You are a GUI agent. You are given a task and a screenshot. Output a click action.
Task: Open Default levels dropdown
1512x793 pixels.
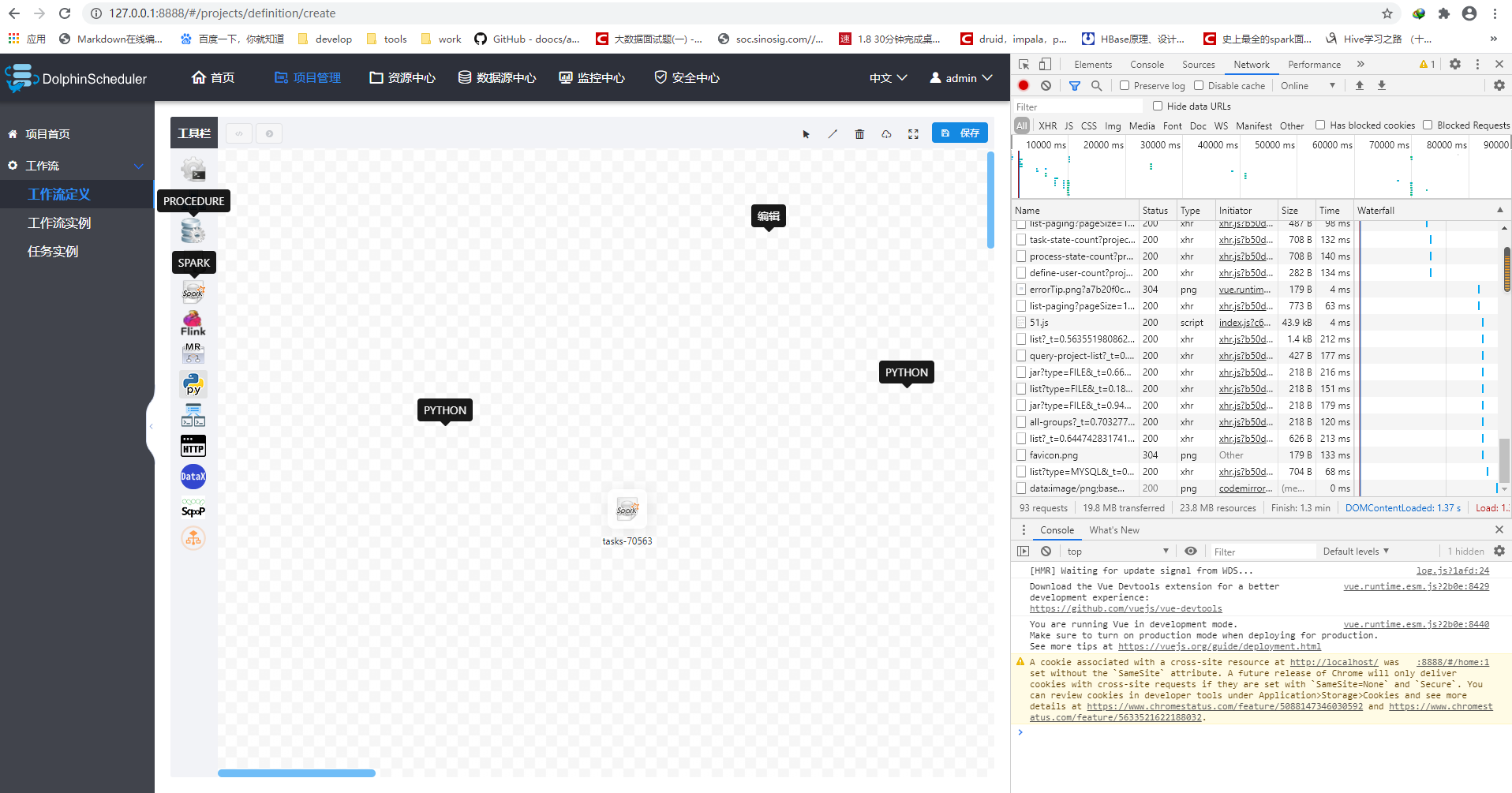[1356, 551]
